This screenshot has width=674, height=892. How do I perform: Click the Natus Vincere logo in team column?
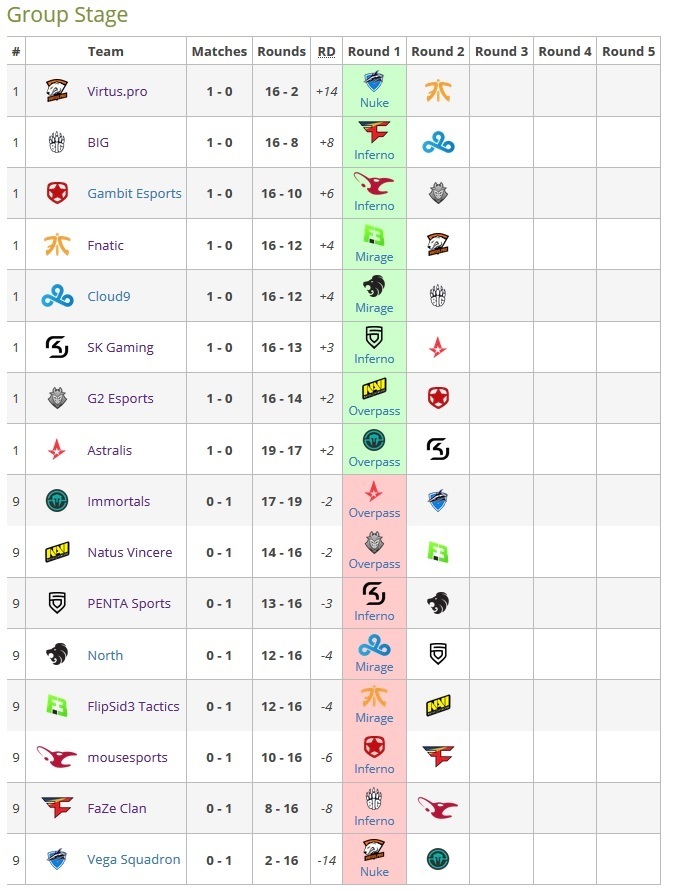click(57, 552)
